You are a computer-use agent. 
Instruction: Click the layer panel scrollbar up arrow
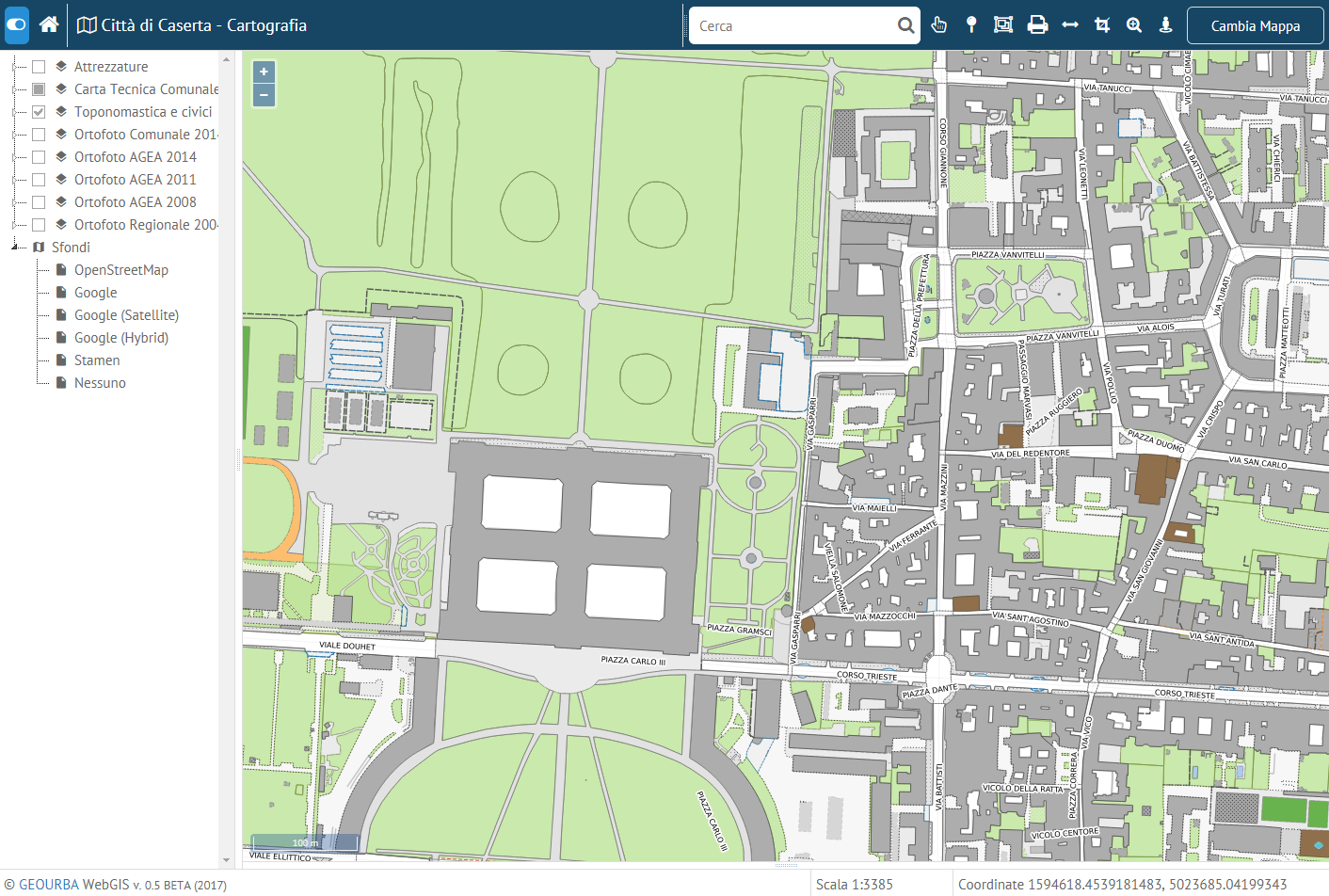[x=226, y=59]
